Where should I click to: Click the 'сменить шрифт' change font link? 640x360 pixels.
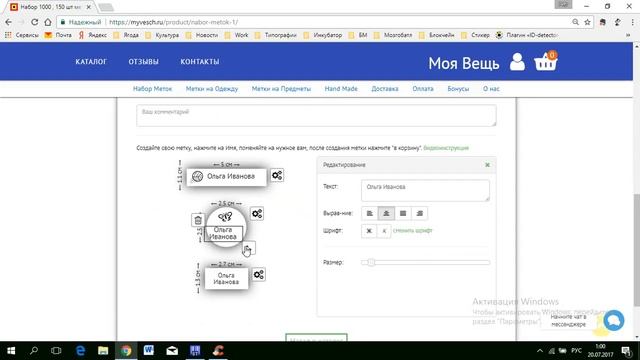click(413, 231)
